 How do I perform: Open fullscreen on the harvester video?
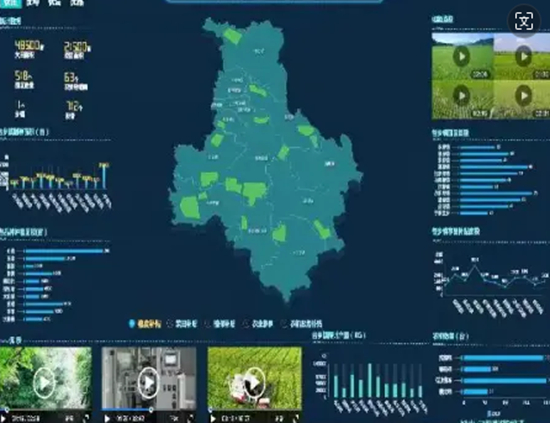coord(296,418)
